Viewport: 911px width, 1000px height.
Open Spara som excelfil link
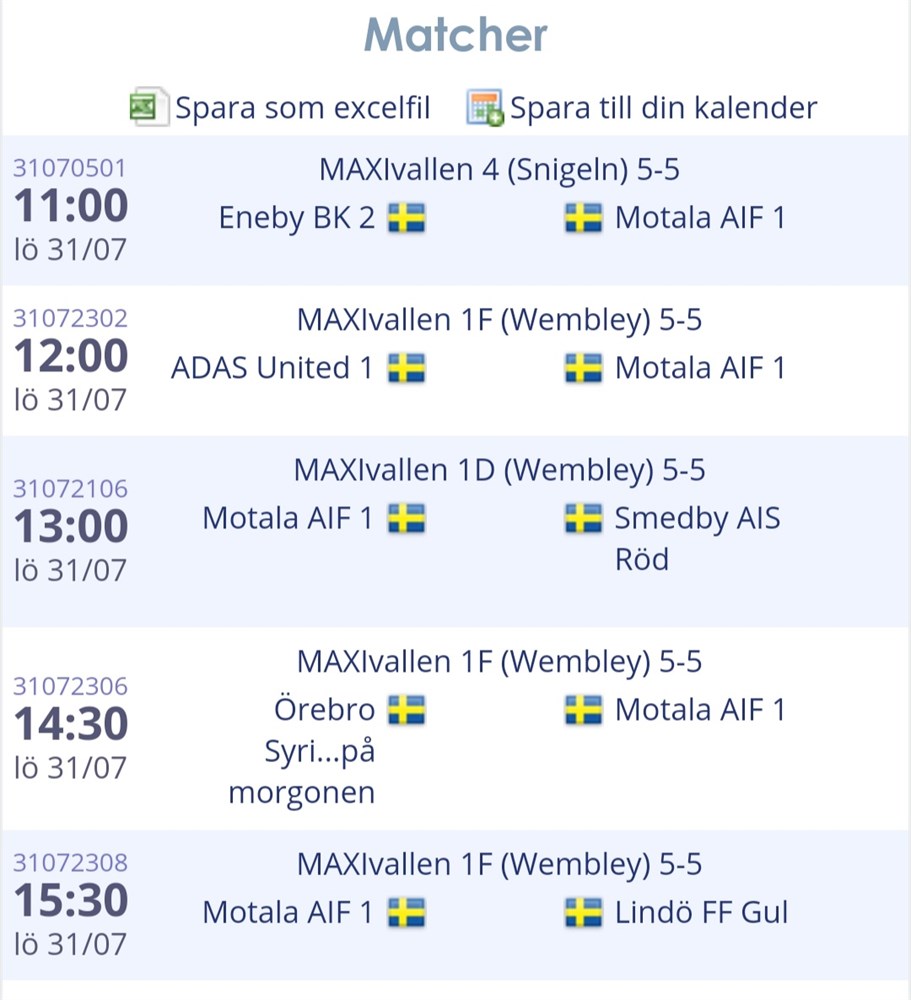click(x=302, y=107)
